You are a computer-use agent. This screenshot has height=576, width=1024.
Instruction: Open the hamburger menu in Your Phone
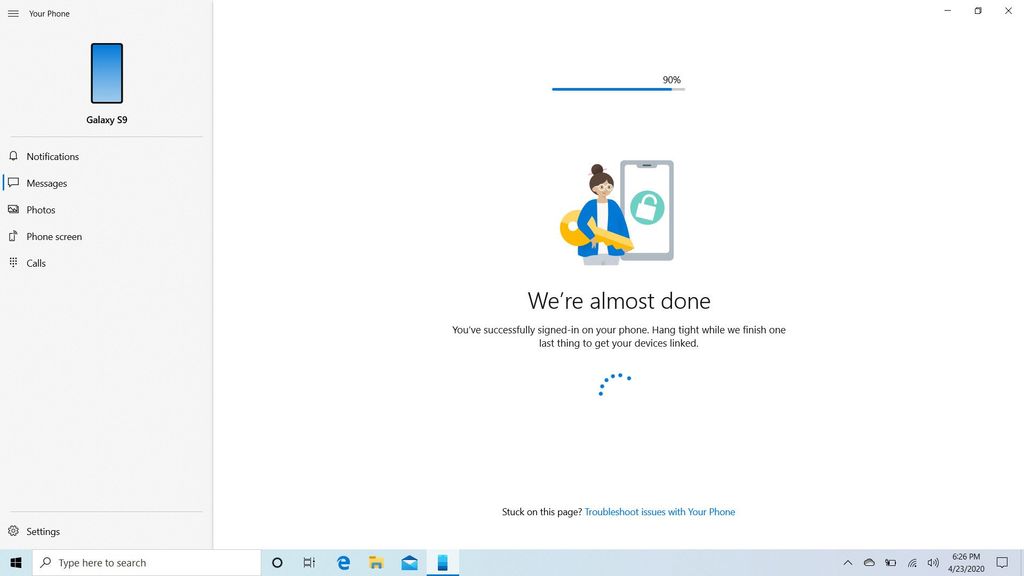pos(13,13)
